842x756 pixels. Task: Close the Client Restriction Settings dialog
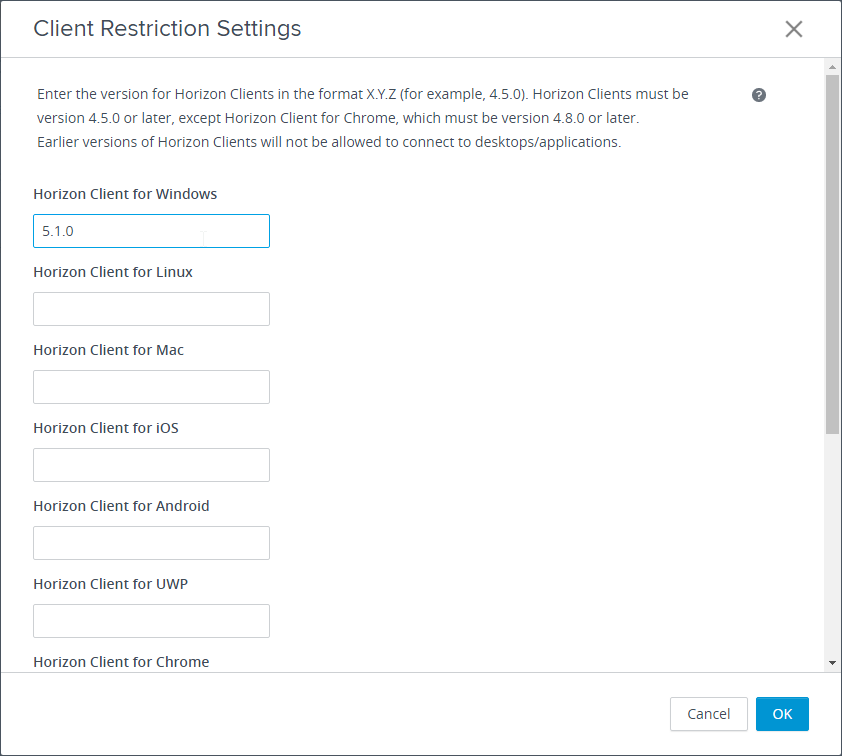point(794,29)
